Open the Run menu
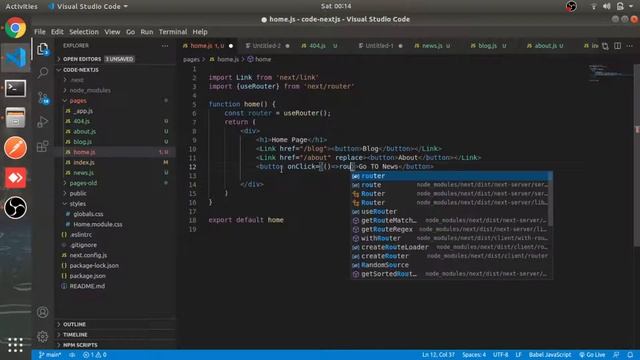Viewport: 640px width, 360px height. (x=147, y=32)
